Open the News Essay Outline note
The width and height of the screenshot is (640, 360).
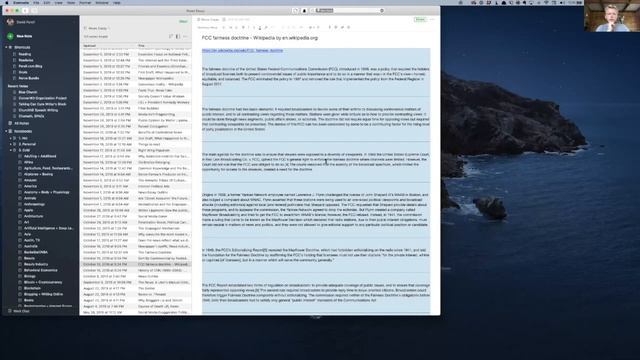tap(136, 192)
